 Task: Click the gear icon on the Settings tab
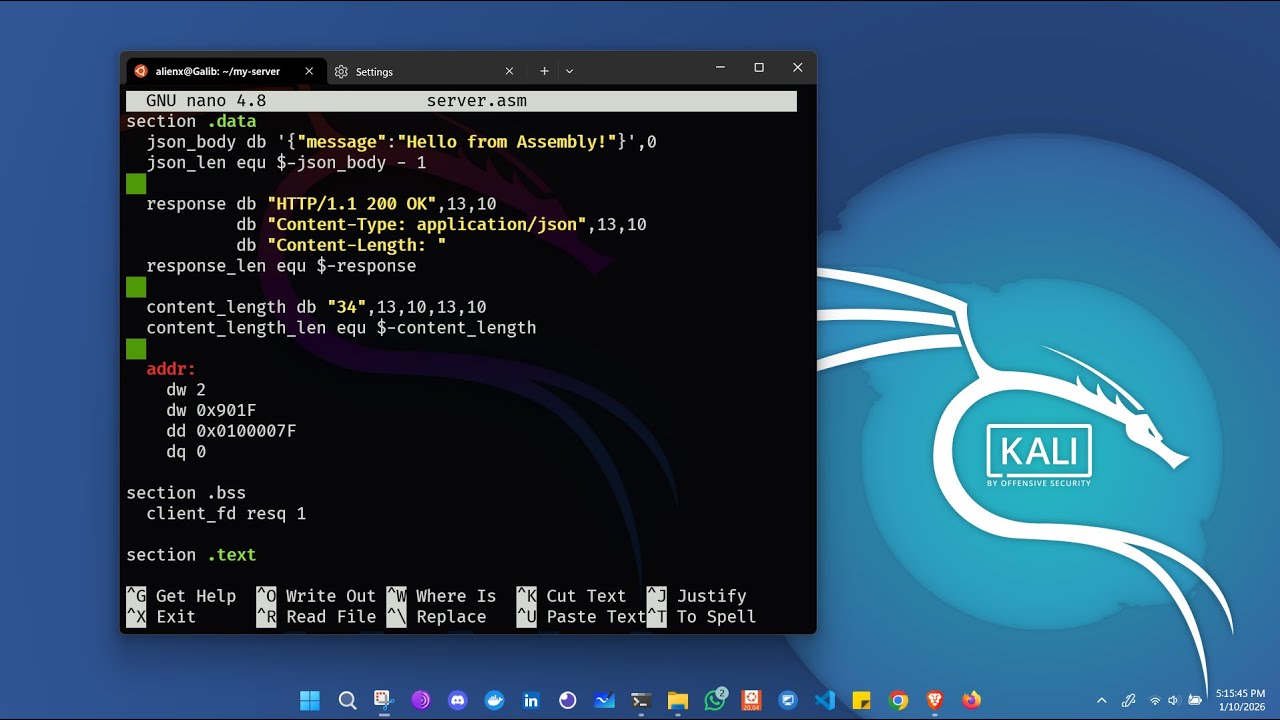tap(341, 72)
